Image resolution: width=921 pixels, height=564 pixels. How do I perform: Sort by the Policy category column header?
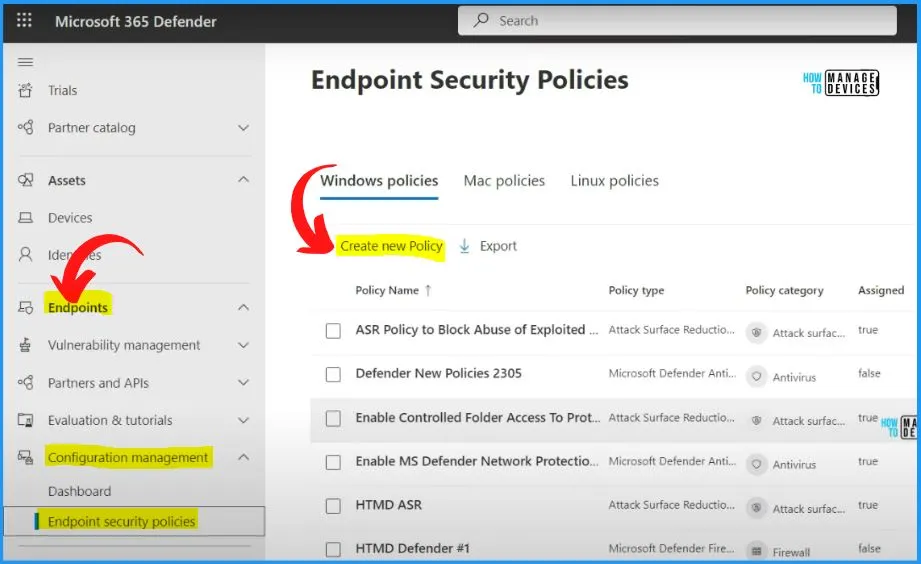784,290
